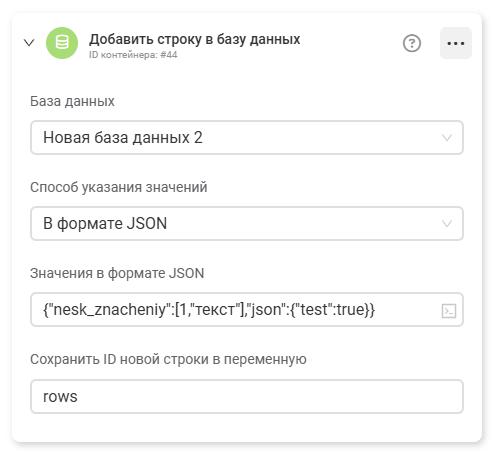Open help via the question mark icon
Screen dimensions: 493x458
(x=412, y=43)
